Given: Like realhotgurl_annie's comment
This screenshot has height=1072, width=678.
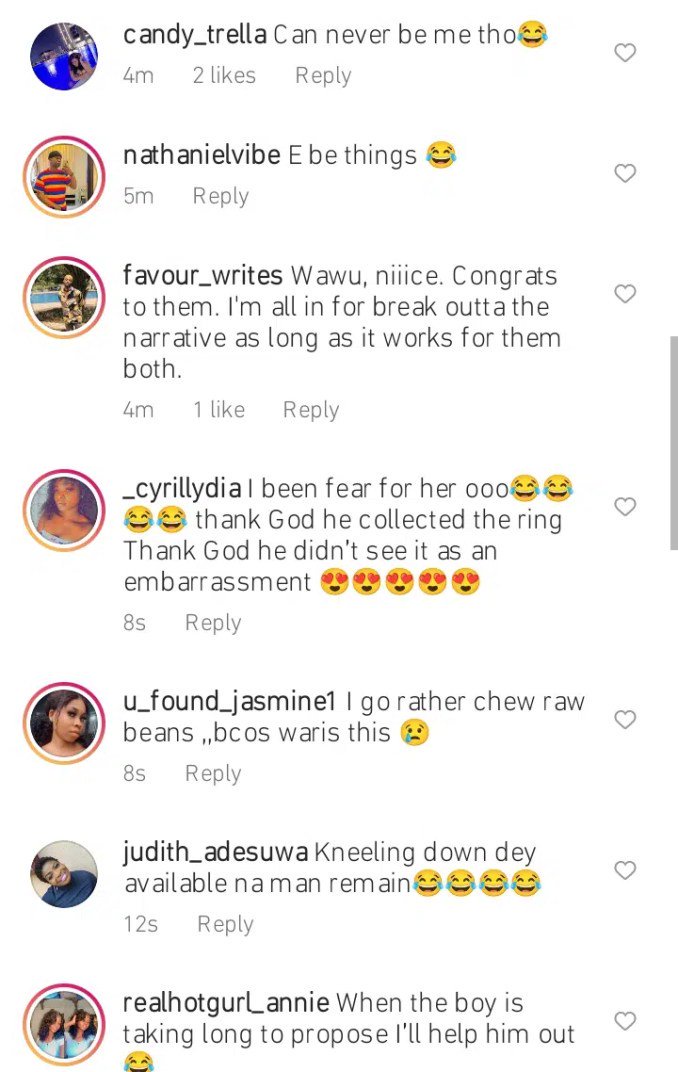Looking at the screenshot, I should pyautogui.click(x=625, y=1021).
